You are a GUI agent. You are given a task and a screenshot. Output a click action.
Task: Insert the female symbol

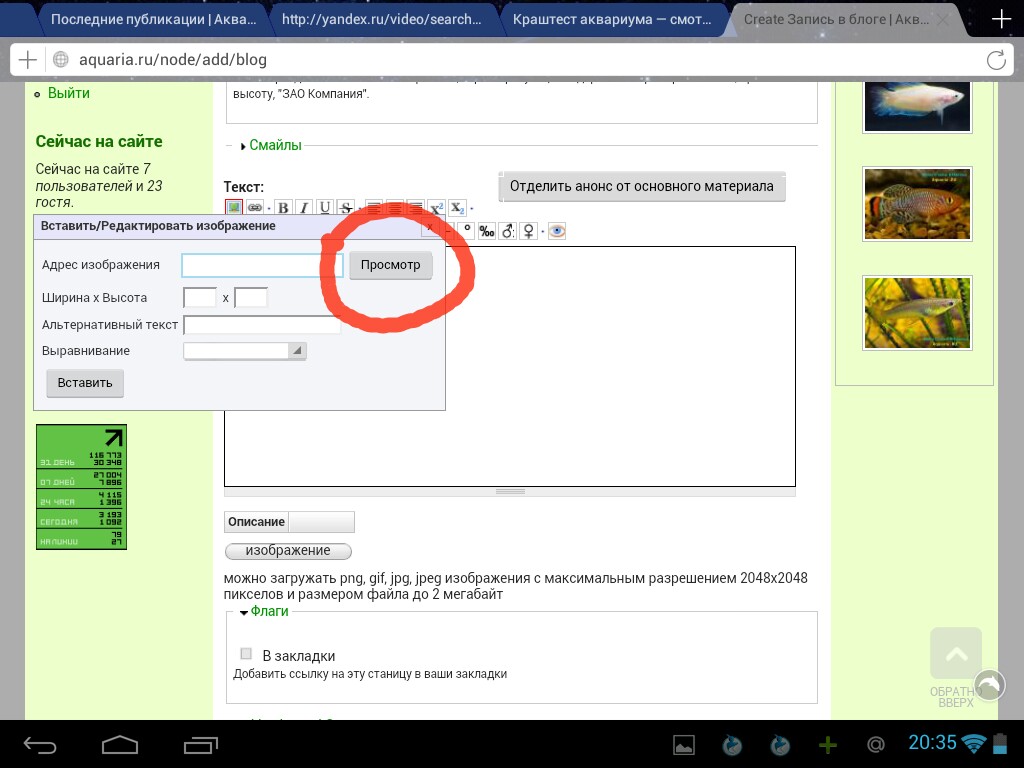tap(529, 231)
